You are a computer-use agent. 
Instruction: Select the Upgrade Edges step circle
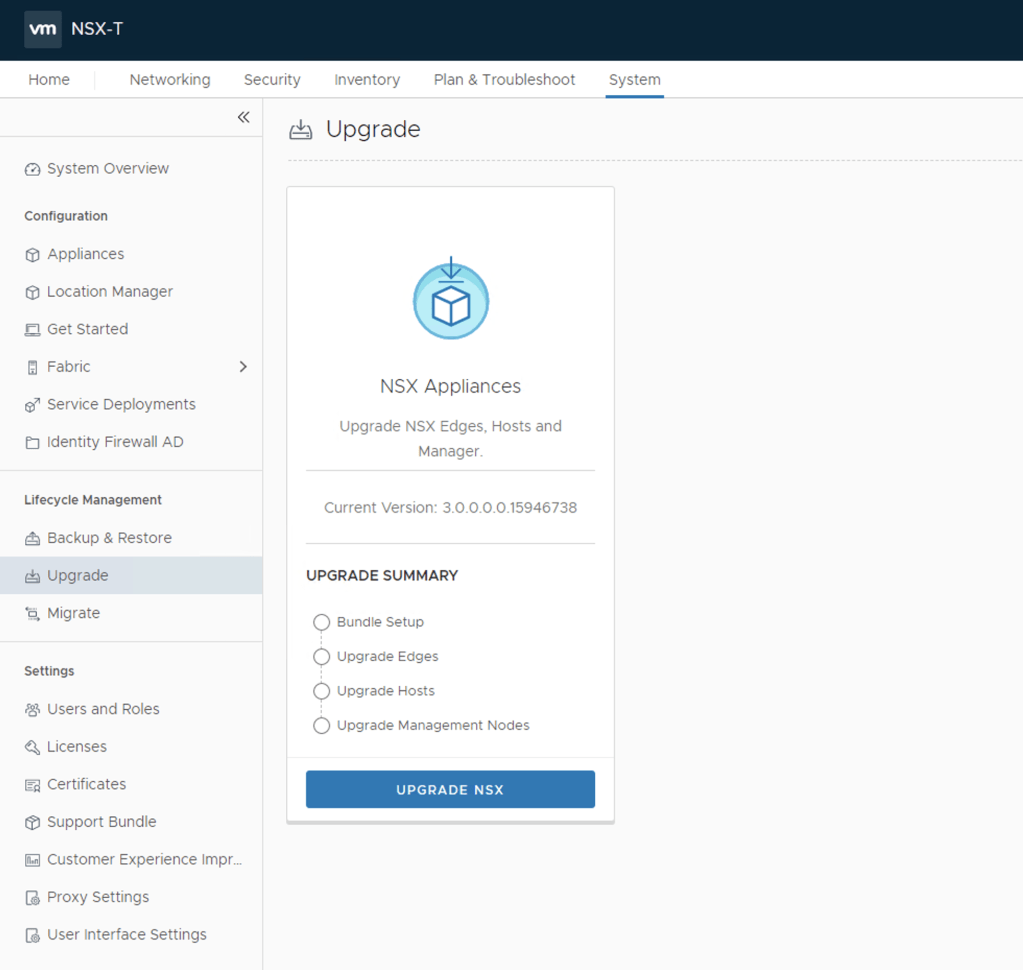(x=321, y=657)
